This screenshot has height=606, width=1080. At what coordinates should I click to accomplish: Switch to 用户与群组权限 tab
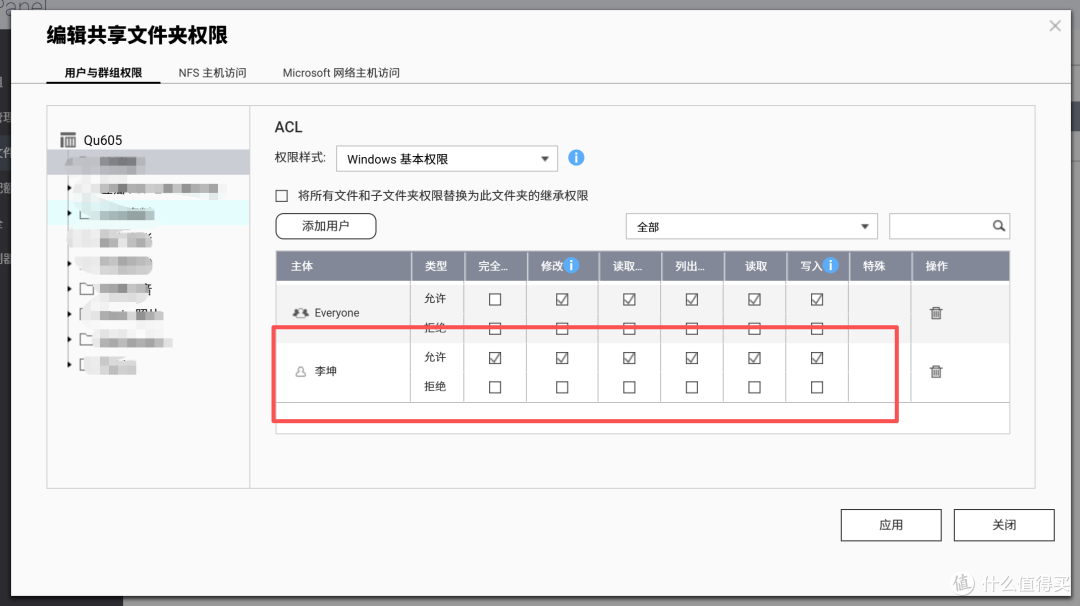[103, 72]
